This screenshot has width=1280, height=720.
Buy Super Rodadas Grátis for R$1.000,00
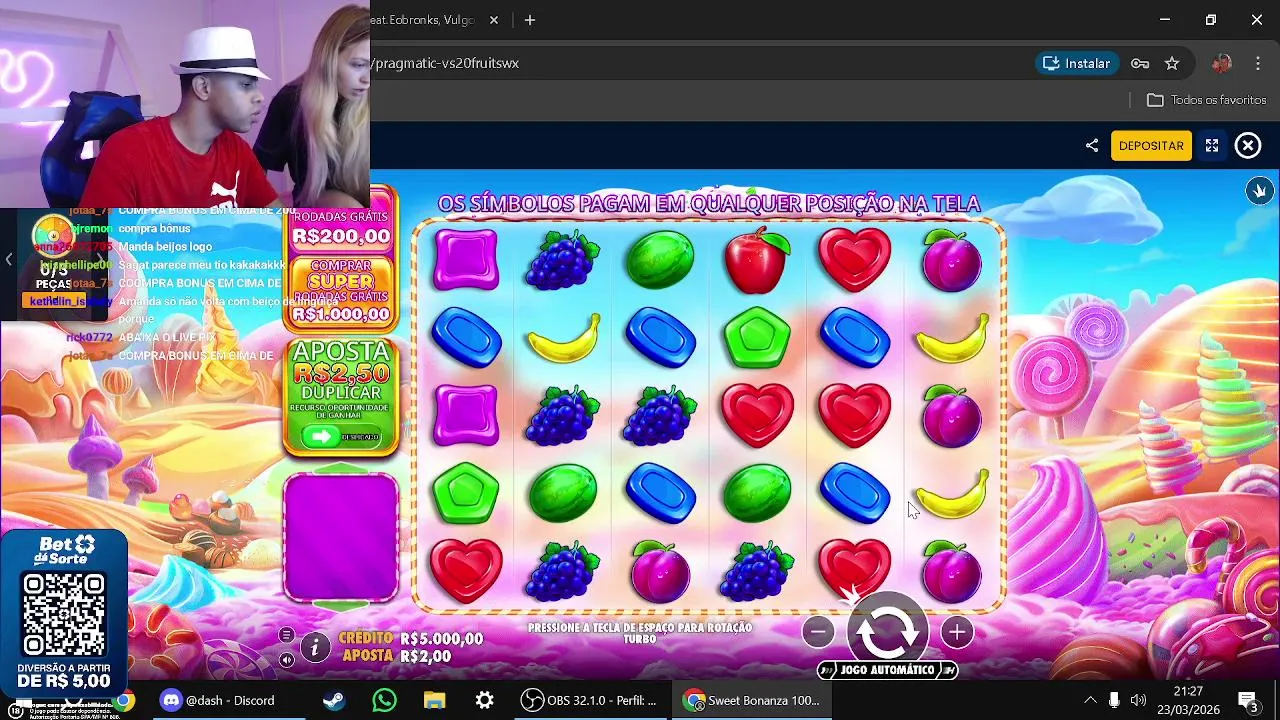coord(341,294)
